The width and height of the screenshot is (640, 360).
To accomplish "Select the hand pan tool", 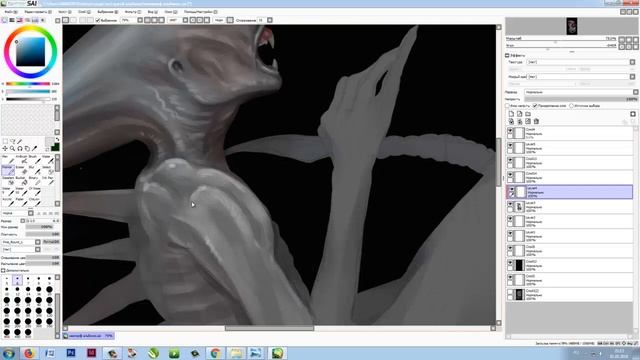I will coord(27,149).
